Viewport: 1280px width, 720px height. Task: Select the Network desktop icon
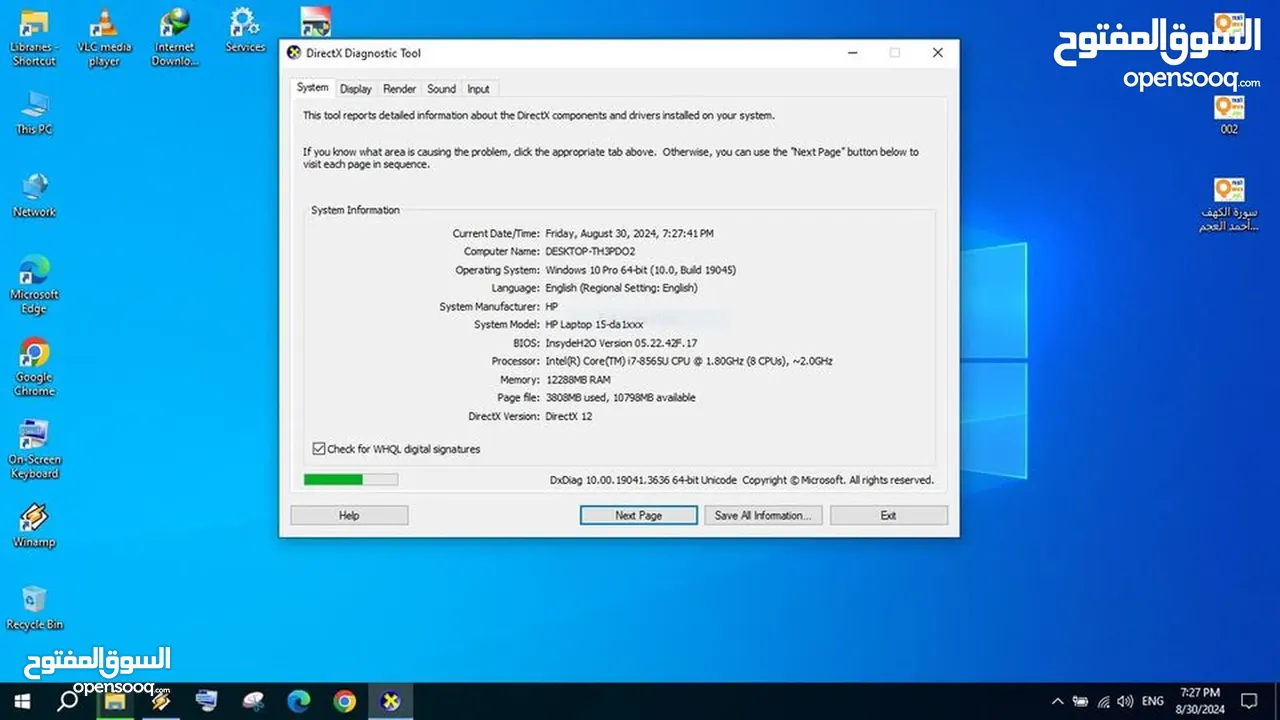34,195
